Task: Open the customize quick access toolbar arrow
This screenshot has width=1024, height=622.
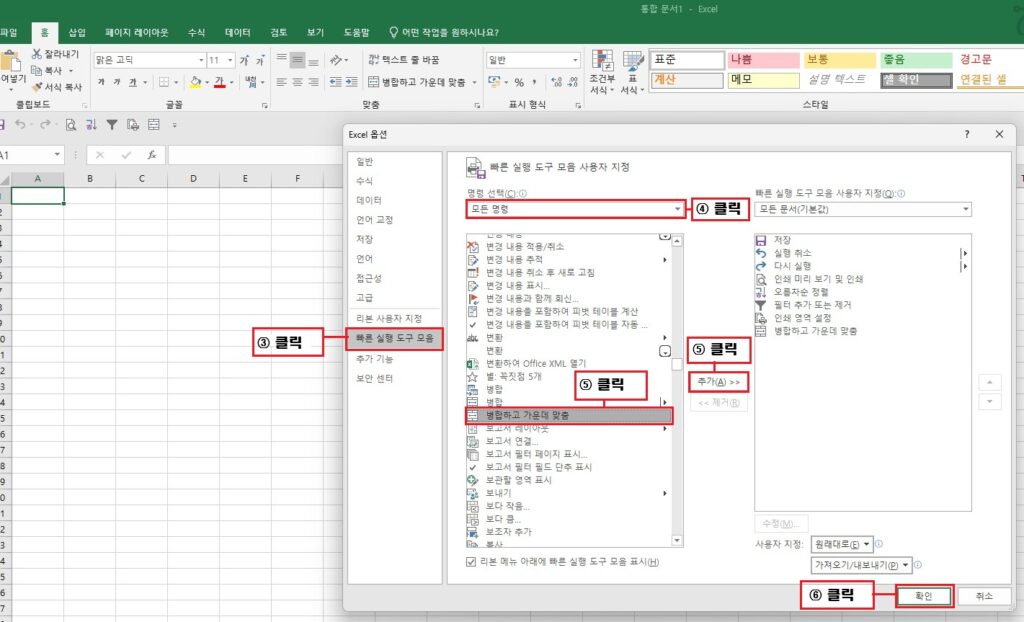Action: pyautogui.click(x=174, y=125)
